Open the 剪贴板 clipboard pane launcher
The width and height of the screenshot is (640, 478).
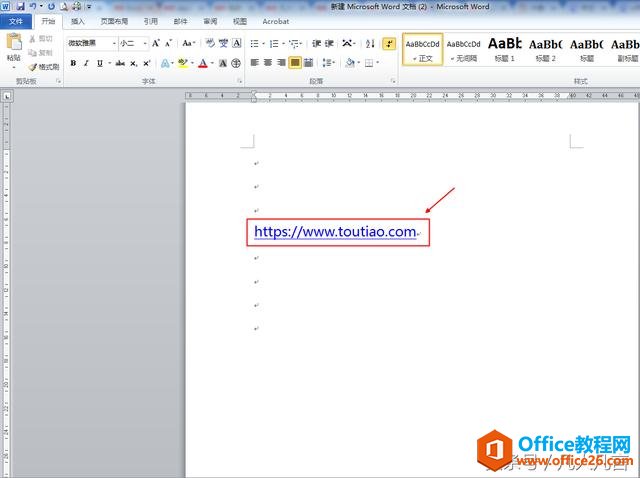click(58, 81)
